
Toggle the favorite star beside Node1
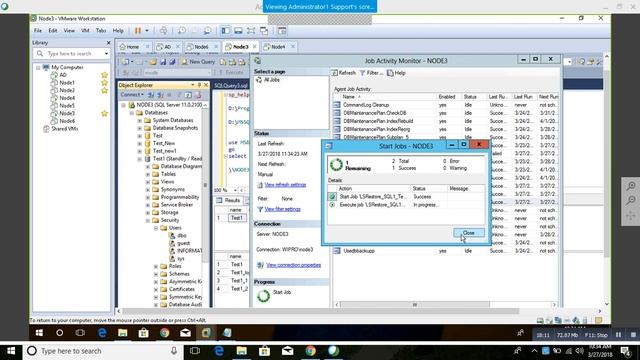pos(104,82)
